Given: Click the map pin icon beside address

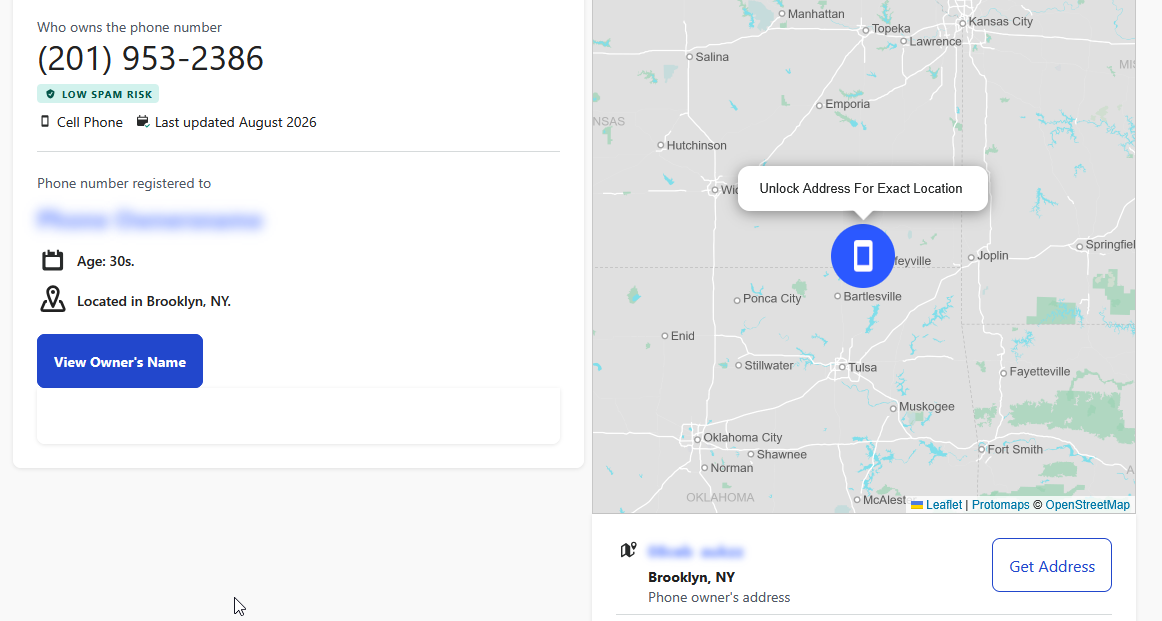Looking at the screenshot, I should pos(628,550).
